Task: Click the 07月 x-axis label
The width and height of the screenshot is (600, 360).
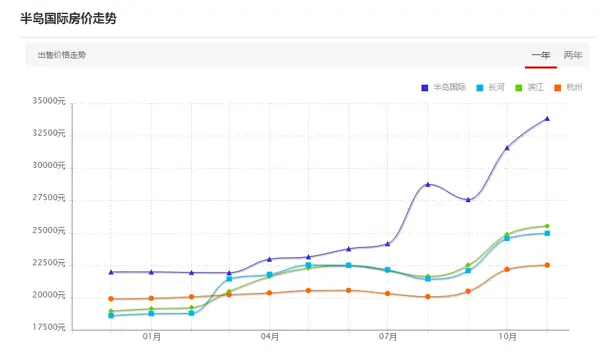Action: (388, 337)
